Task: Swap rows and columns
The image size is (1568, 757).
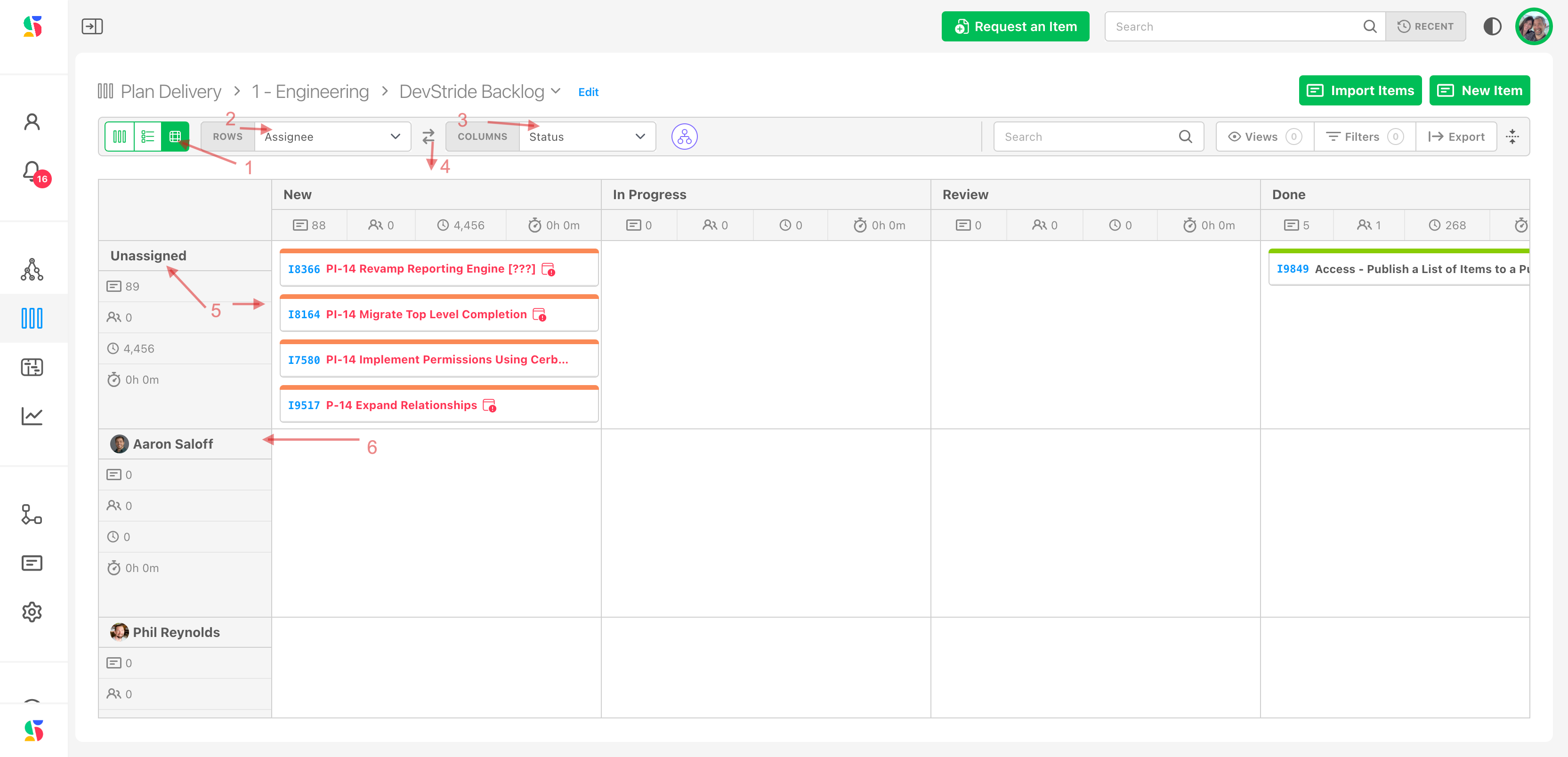Action: click(428, 137)
